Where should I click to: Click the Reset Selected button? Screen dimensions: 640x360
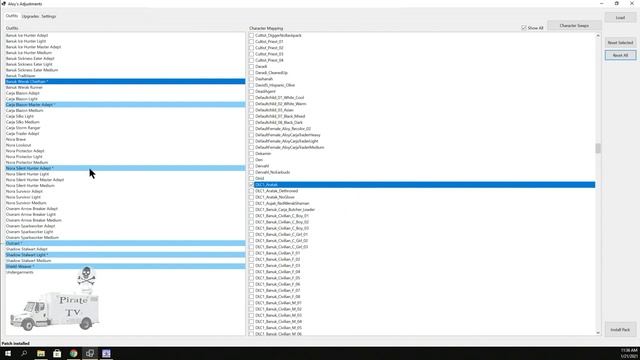[620, 42]
